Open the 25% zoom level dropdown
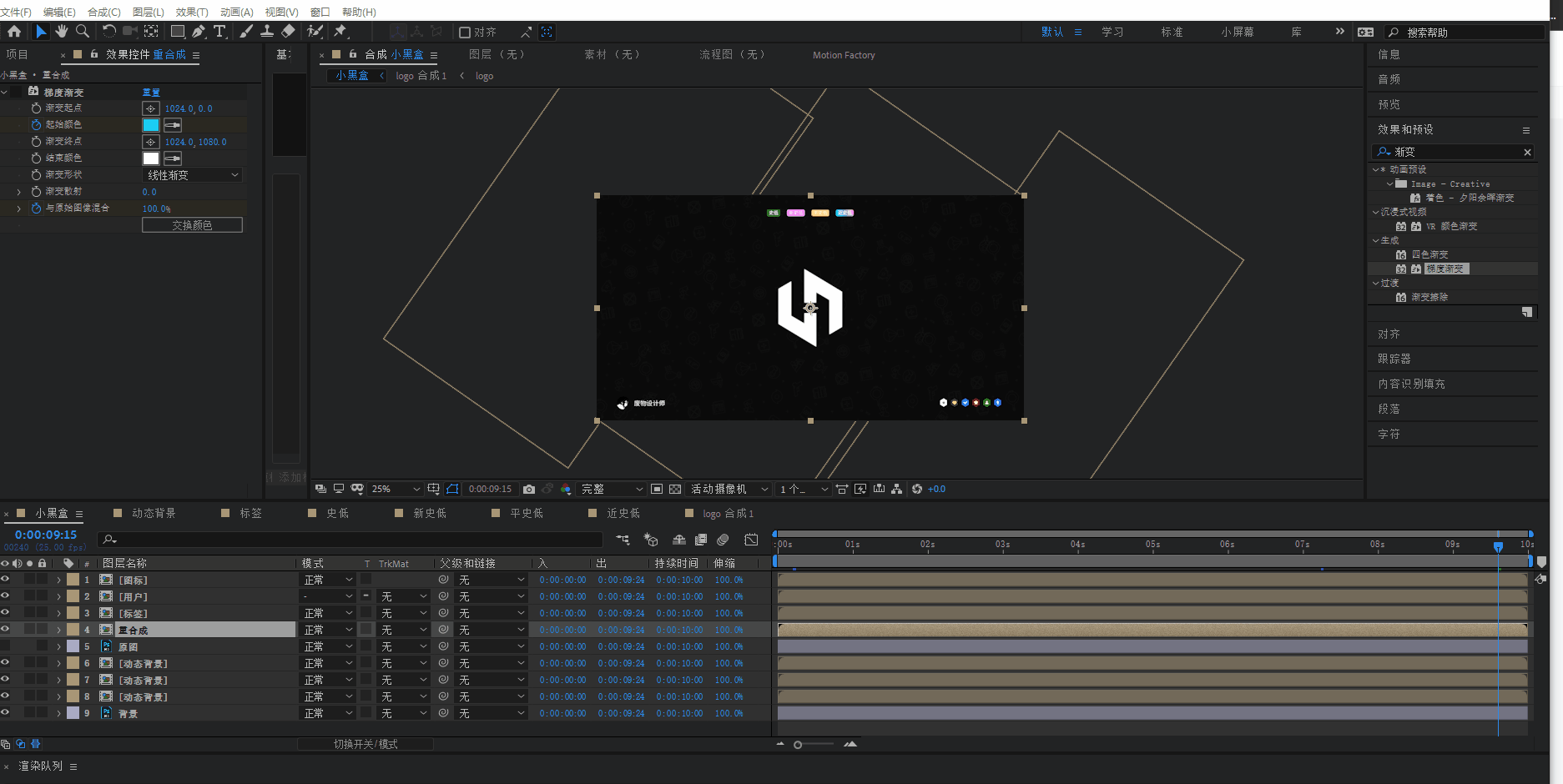This screenshot has height=784, width=1563. 396,490
